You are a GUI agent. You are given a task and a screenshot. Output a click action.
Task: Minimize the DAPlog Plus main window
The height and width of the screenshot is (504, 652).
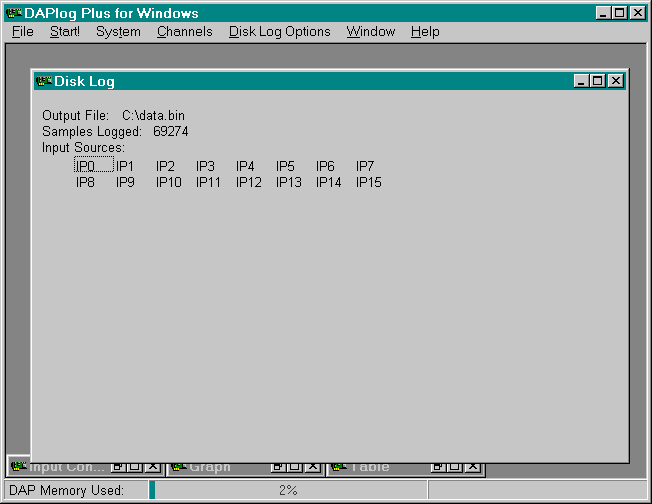pyautogui.click(x=603, y=13)
